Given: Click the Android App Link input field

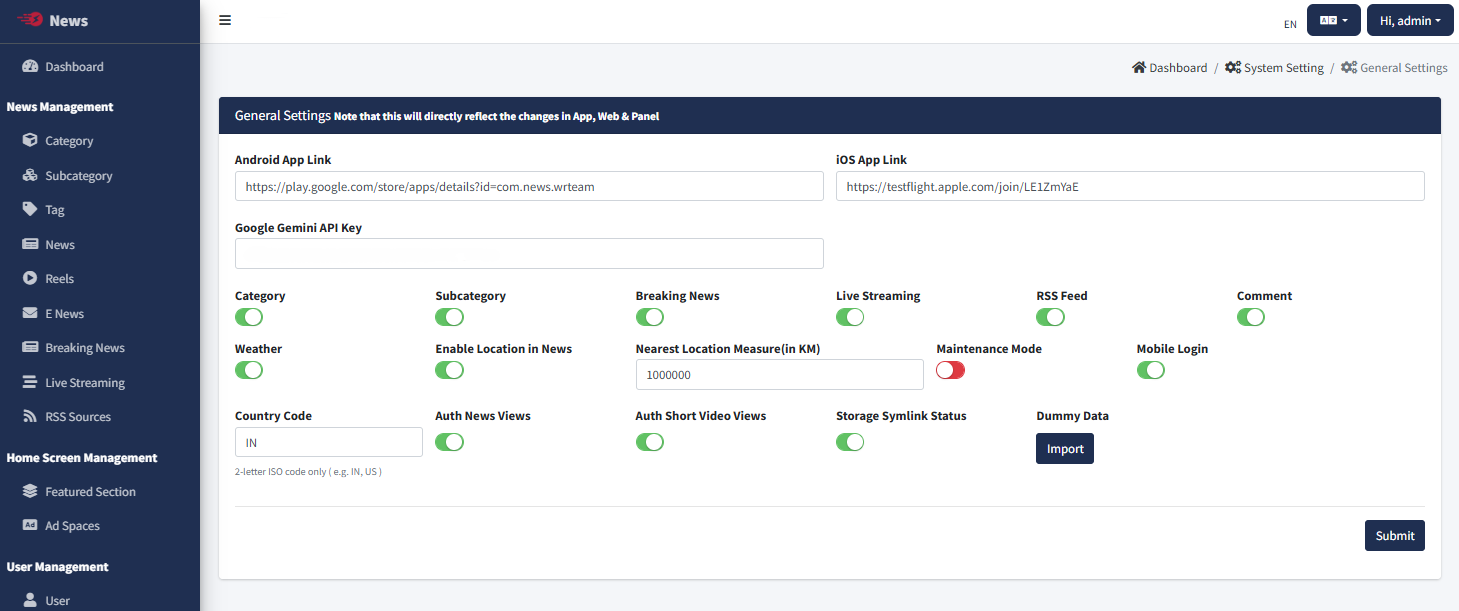Looking at the screenshot, I should coord(529,186).
